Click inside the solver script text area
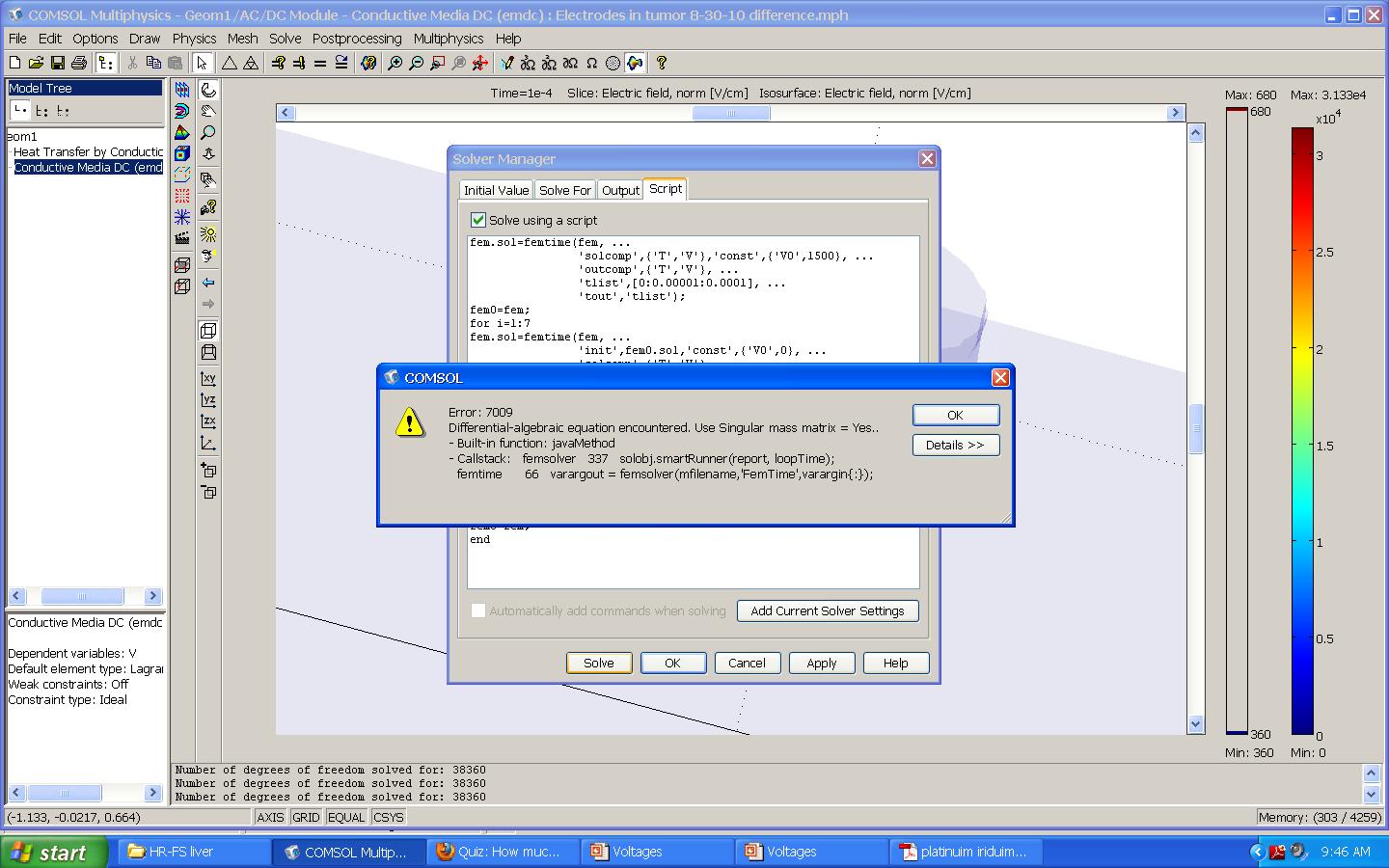 click(693, 411)
